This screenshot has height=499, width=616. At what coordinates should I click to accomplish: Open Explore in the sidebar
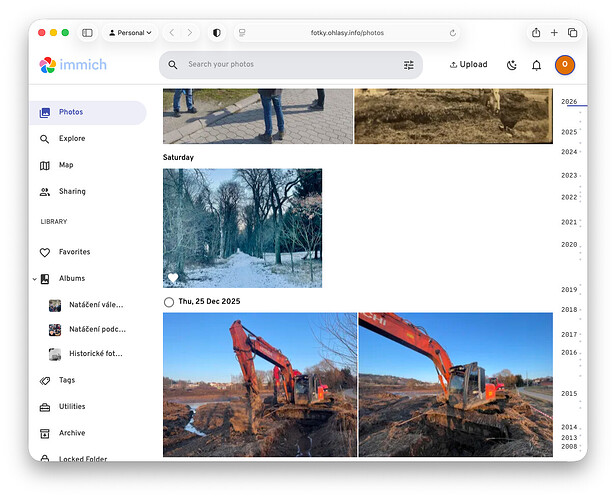point(72,139)
